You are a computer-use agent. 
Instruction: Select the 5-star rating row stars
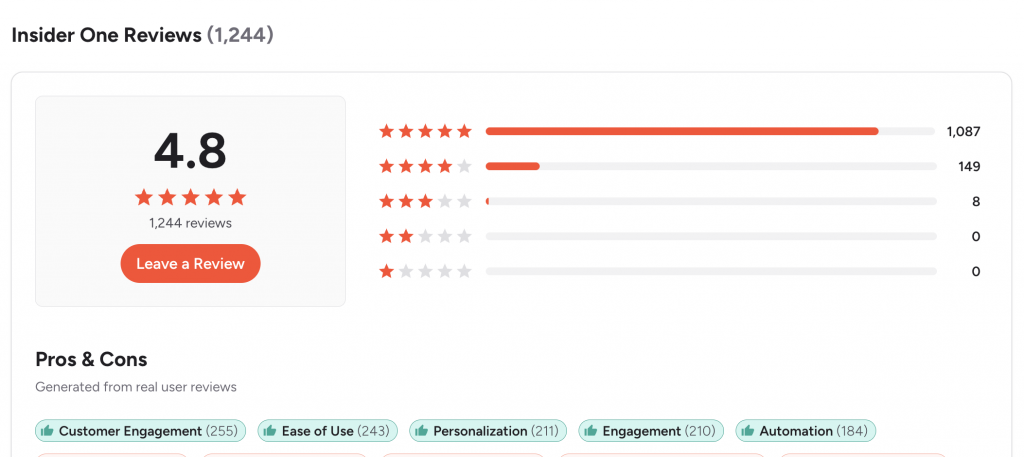(425, 131)
